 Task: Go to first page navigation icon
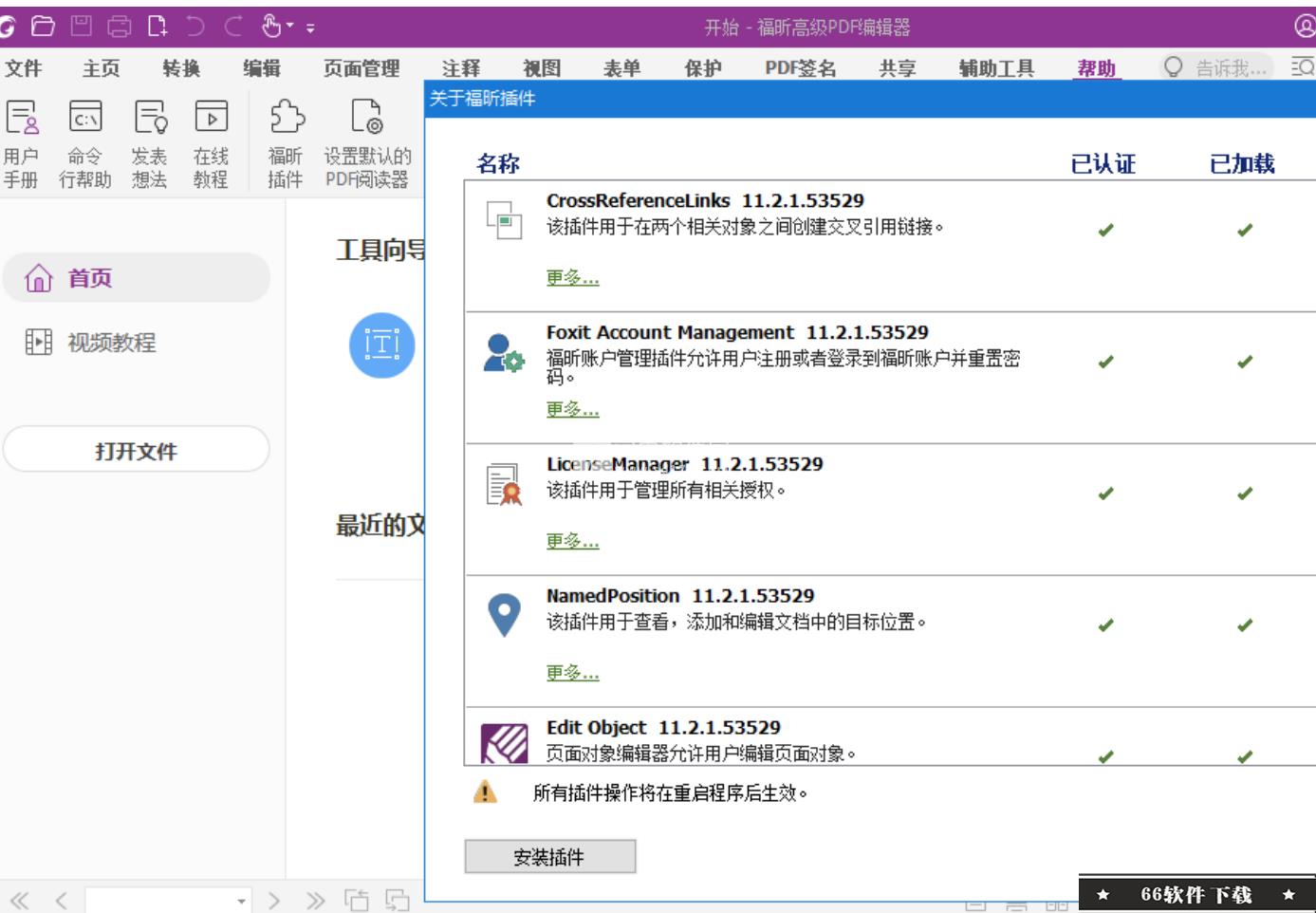tap(19, 900)
